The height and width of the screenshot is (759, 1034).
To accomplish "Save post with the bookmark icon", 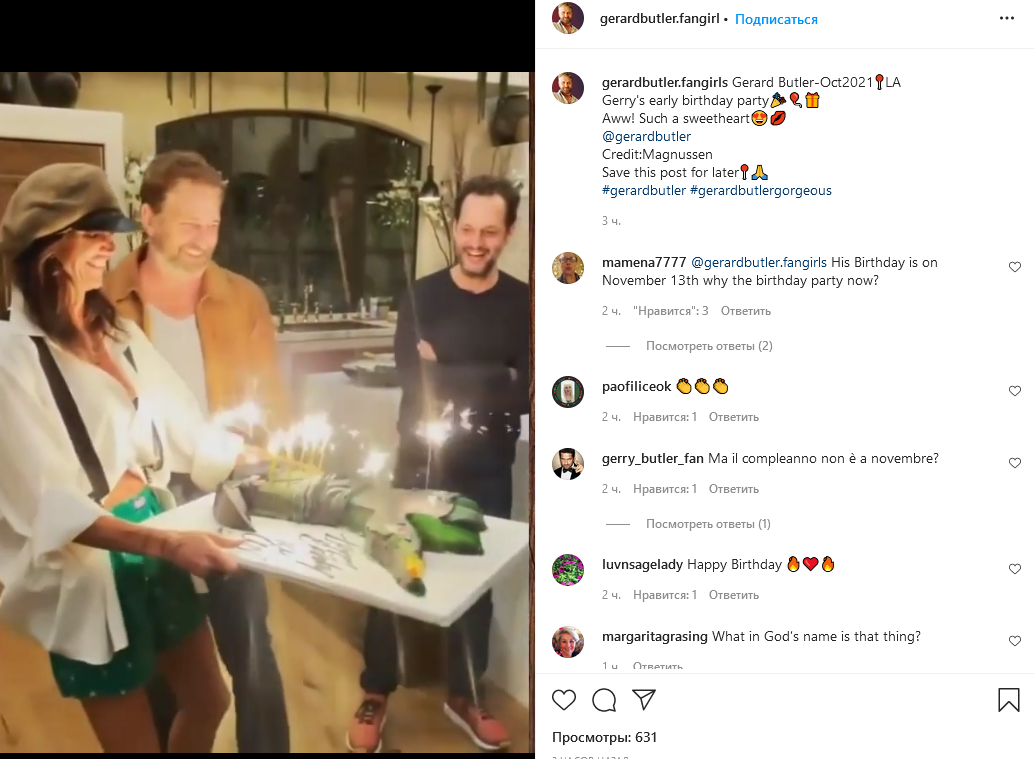I will pos(1008,700).
